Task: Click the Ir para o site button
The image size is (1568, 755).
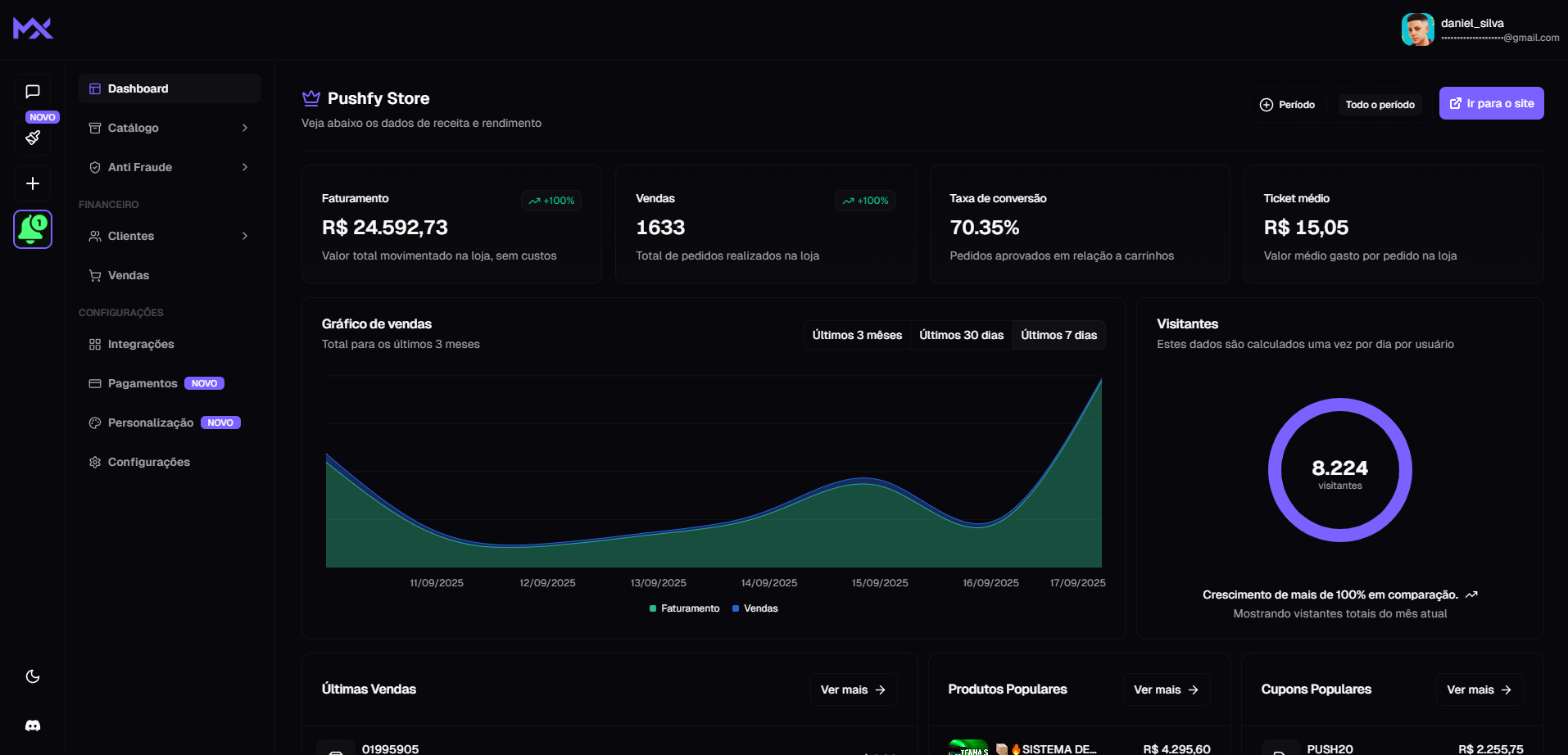Action: coord(1491,103)
